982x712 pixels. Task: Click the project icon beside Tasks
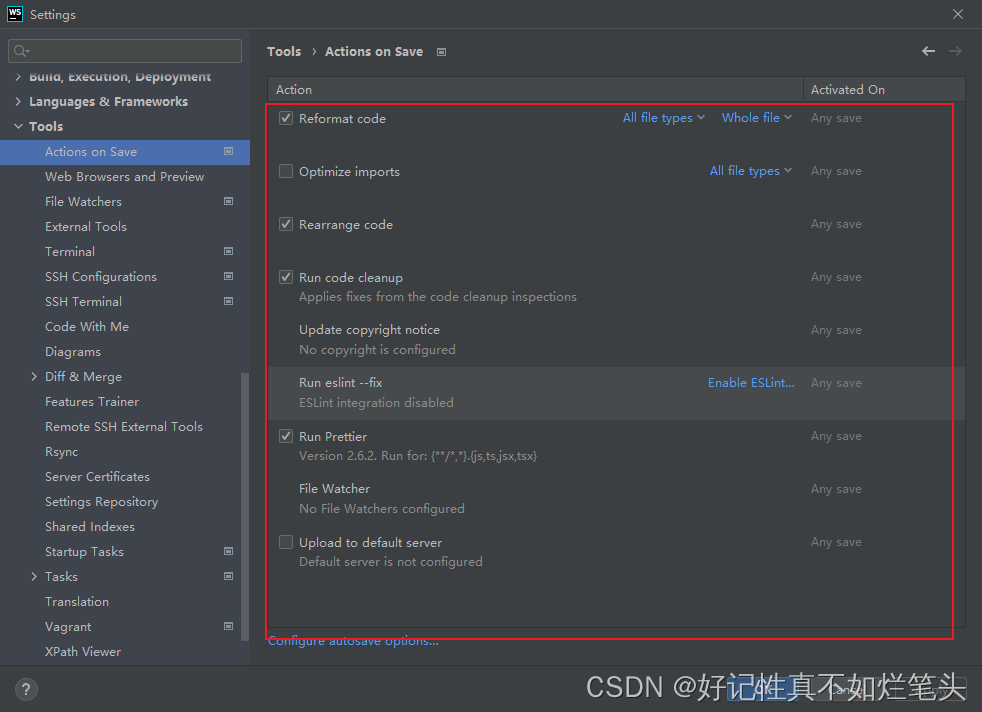click(x=229, y=577)
